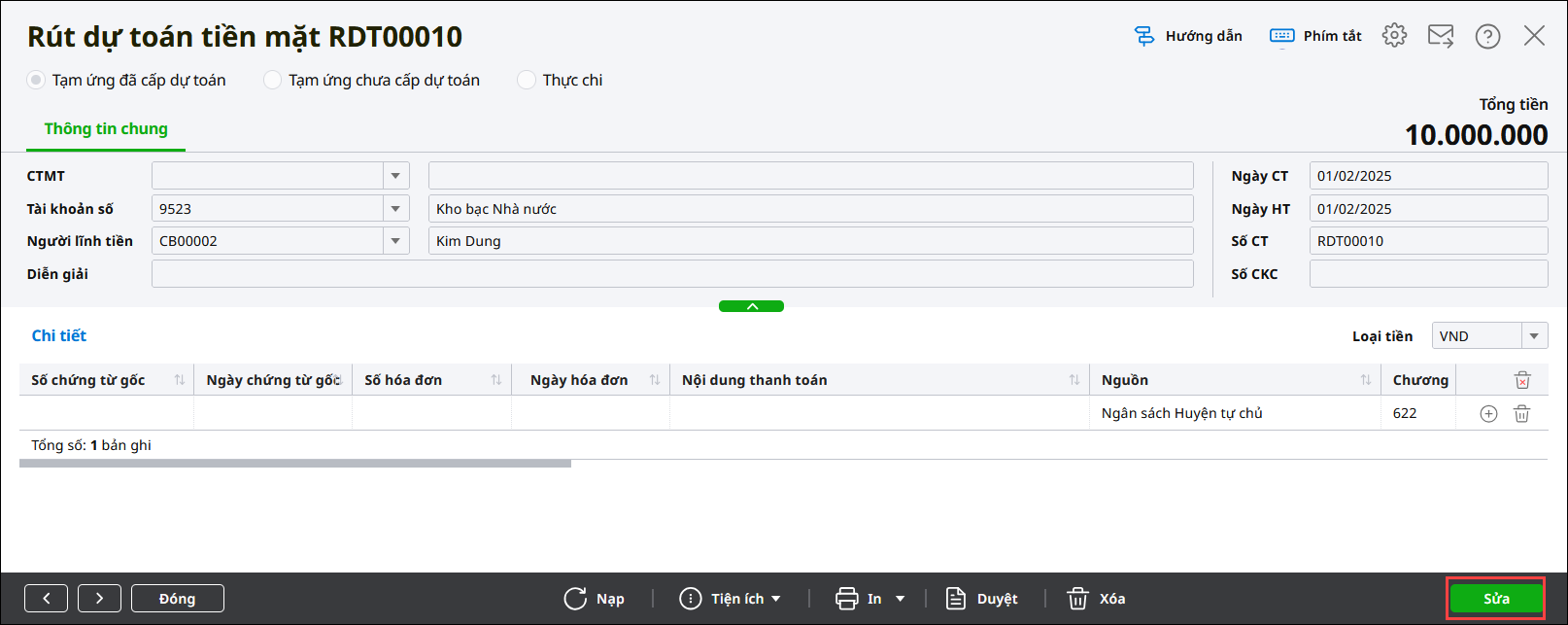
Task: Click the Kim Dung name field
Action: point(811,241)
